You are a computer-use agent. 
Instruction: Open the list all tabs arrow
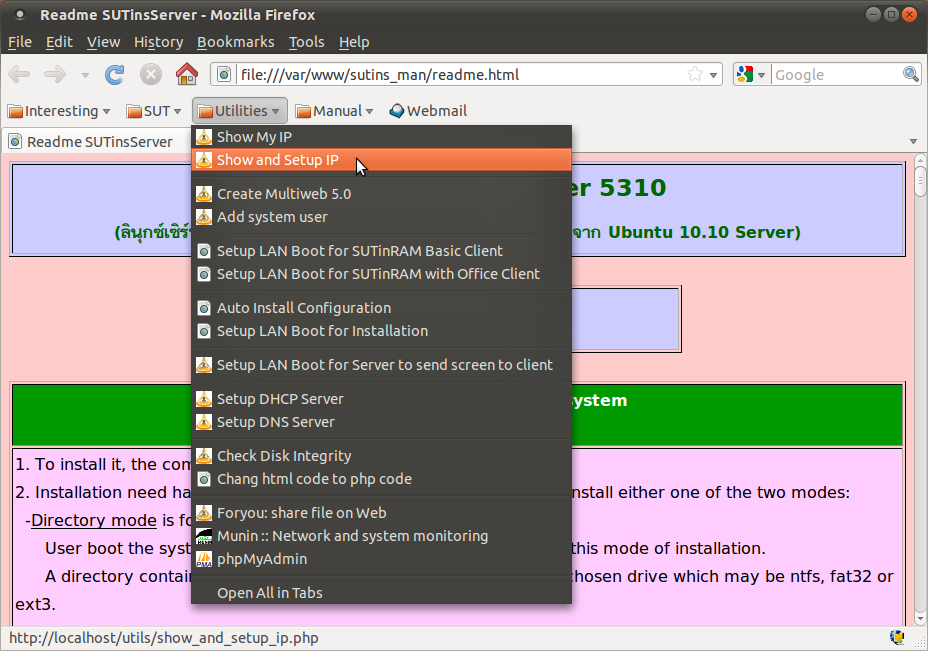913,141
